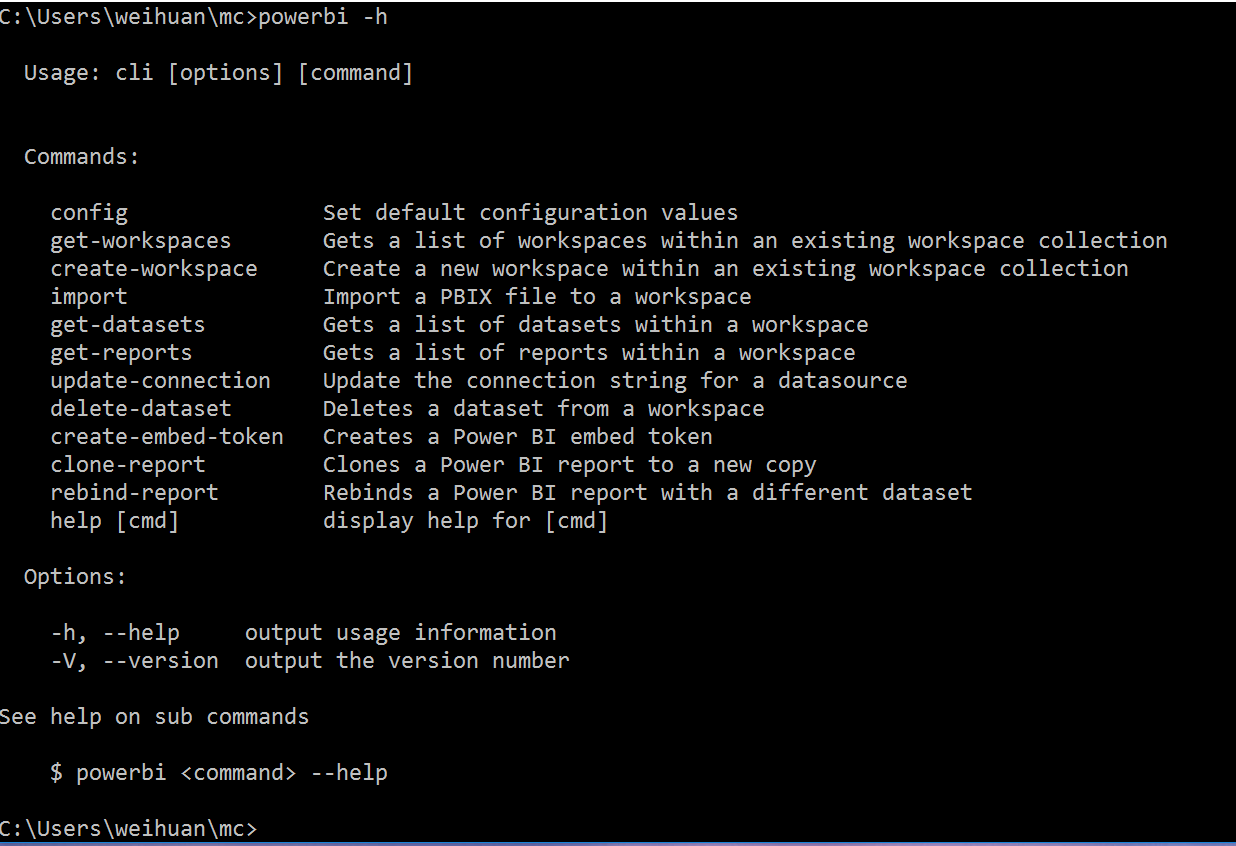Click the powerbi <command> --help example line
1236x846 pixels.
point(219,772)
